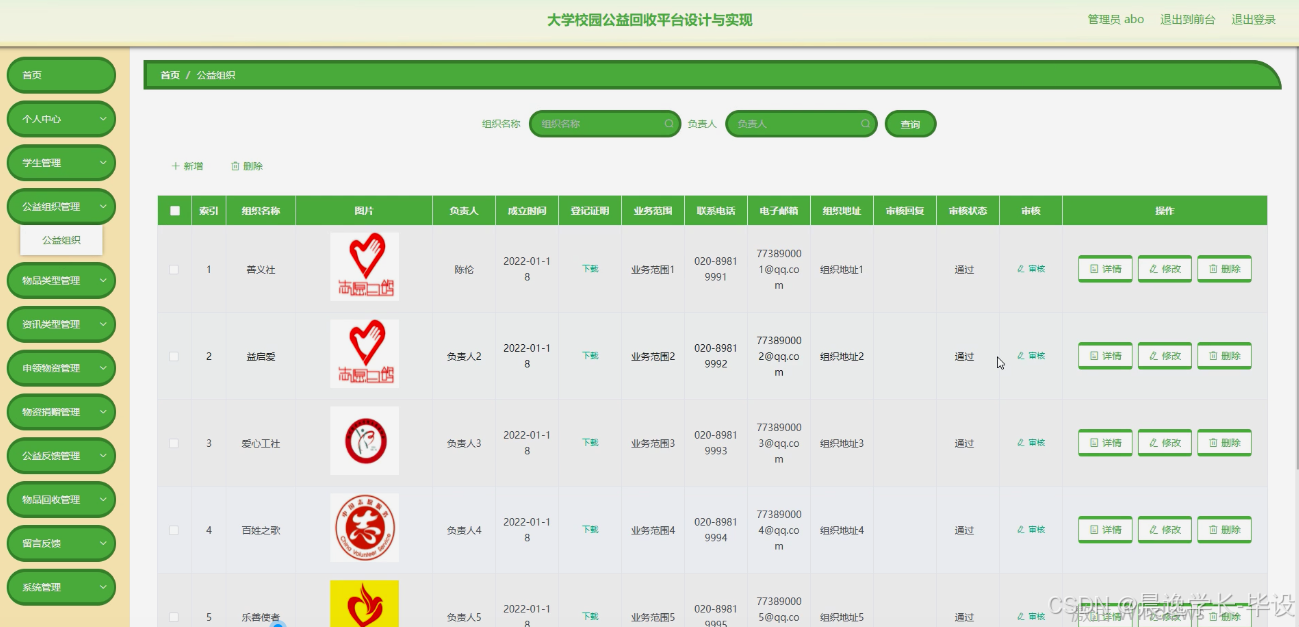The width and height of the screenshot is (1299, 627).
Task: Delete the 百姓之歌 row using 删除 button
Action: (x=1224, y=530)
